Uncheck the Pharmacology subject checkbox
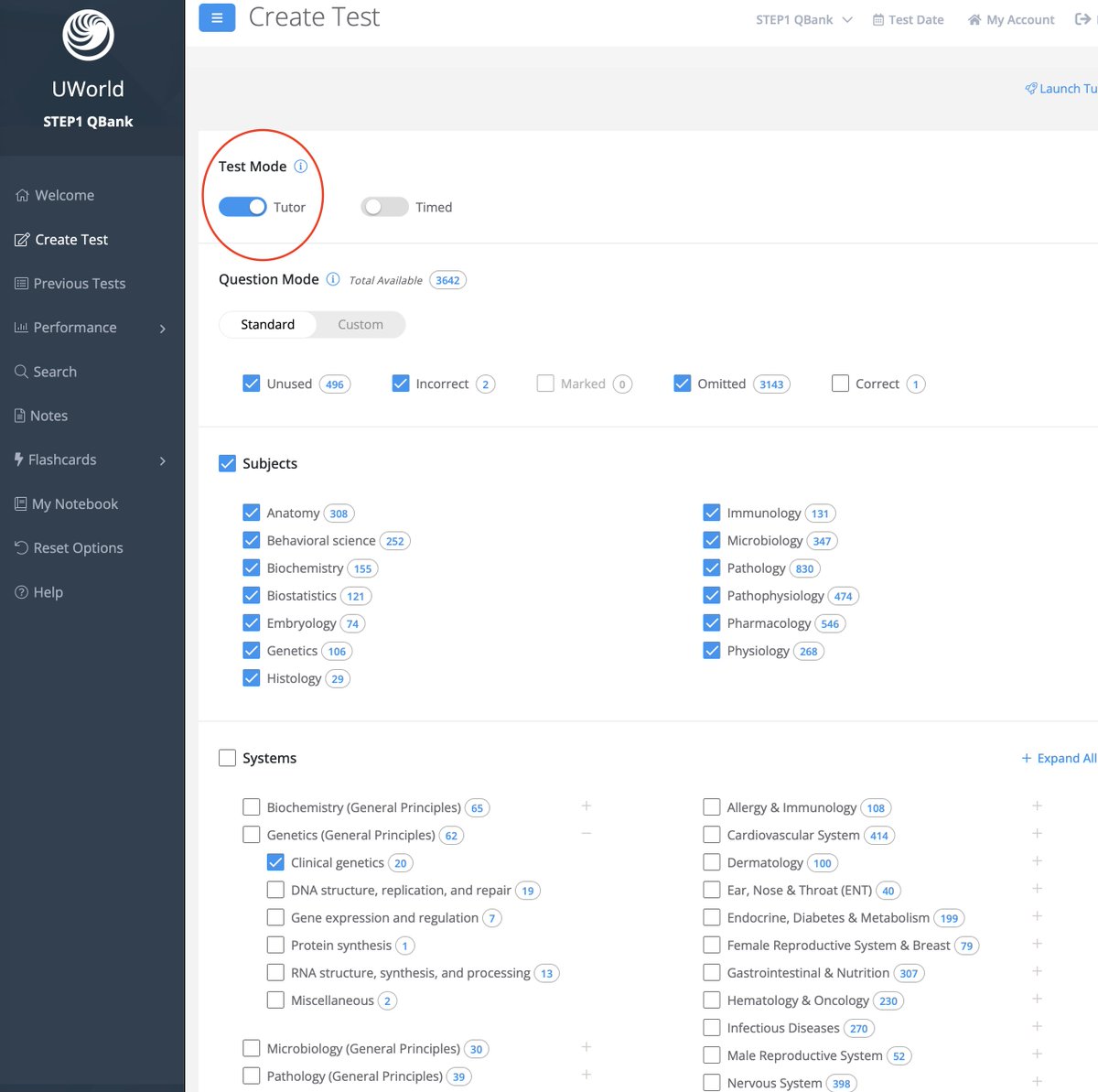This screenshot has height=1092, width=1098. pyautogui.click(x=712, y=622)
